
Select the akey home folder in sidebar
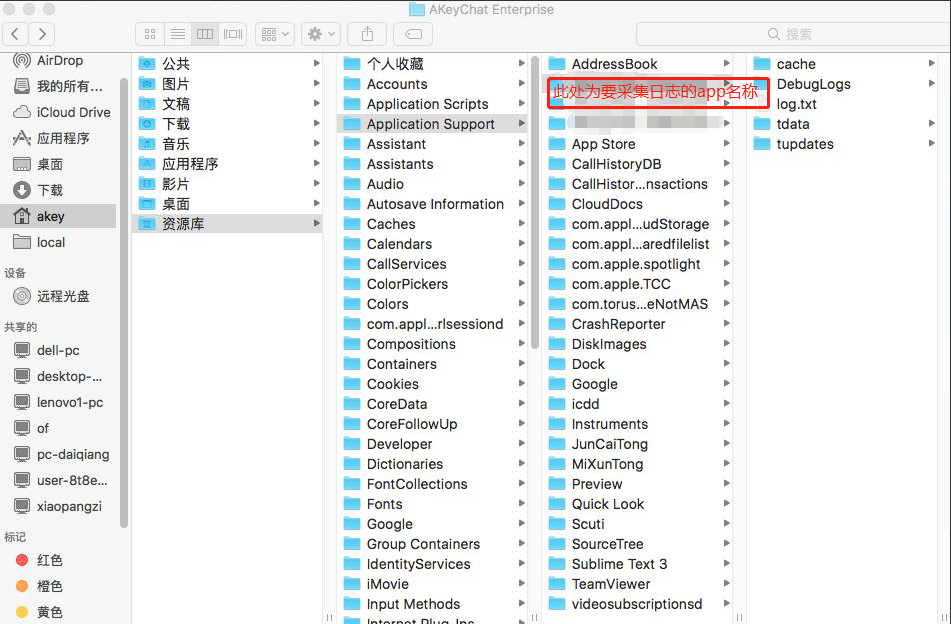coord(50,216)
